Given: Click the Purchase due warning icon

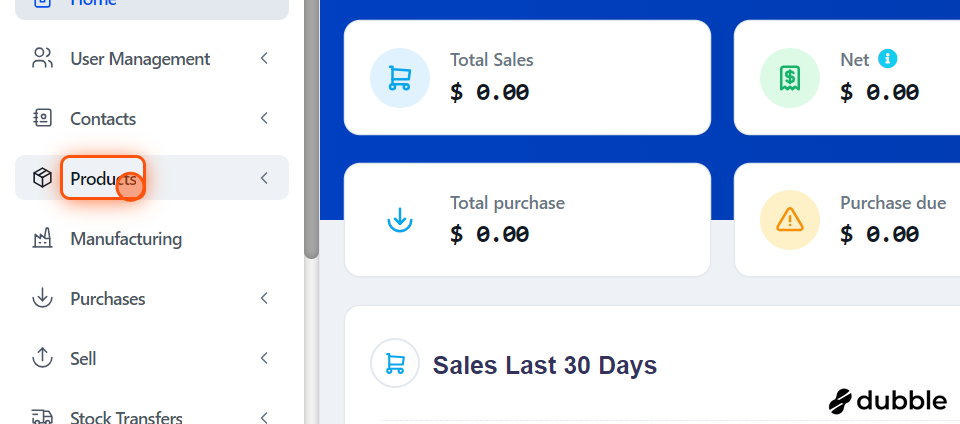Looking at the screenshot, I should [790, 220].
